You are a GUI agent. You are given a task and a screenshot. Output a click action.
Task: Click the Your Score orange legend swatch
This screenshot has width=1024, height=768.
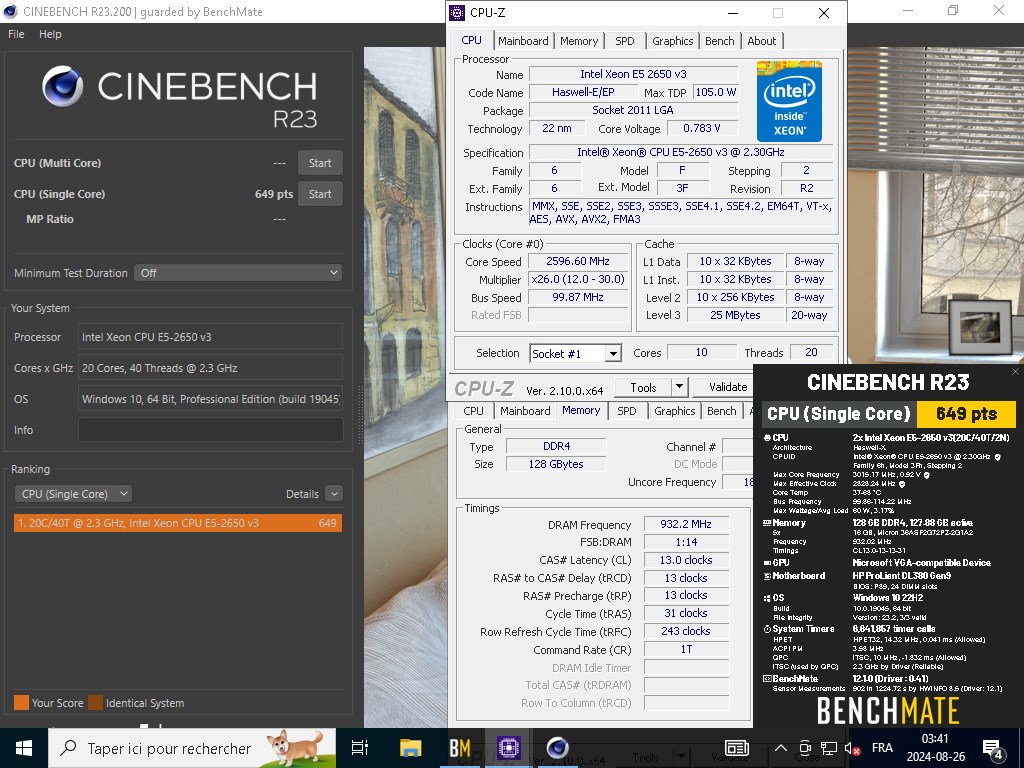pos(22,703)
